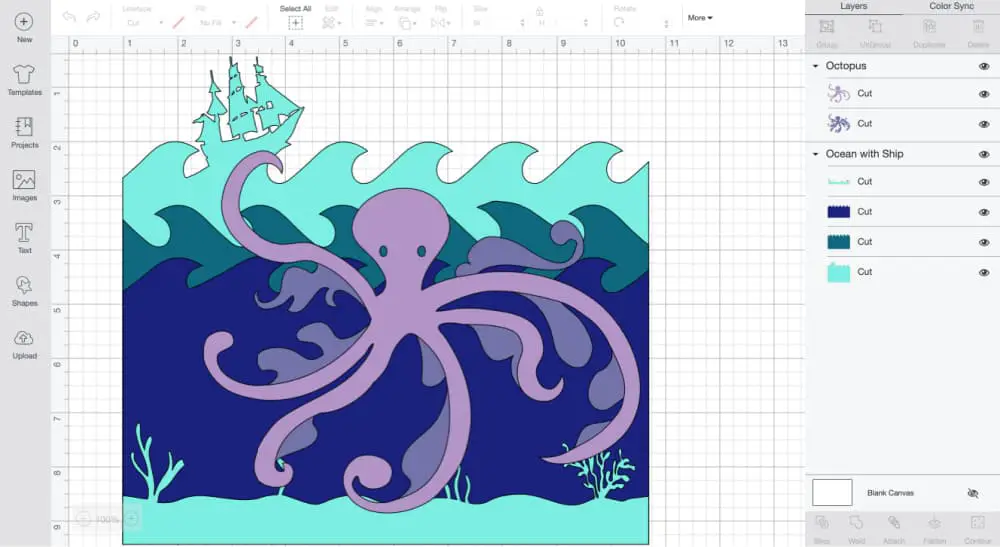Hide the Octopus group
Image resolution: width=1000 pixels, height=547 pixels.
coord(984,66)
